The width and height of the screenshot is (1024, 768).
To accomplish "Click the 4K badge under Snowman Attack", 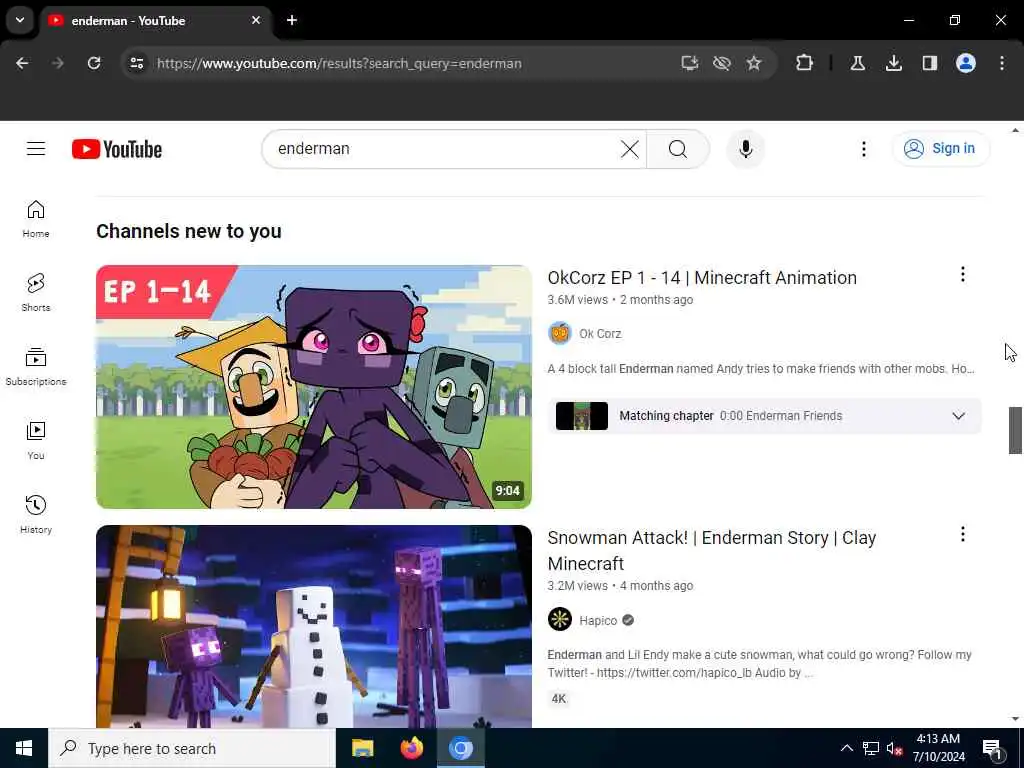I will (x=558, y=699).
